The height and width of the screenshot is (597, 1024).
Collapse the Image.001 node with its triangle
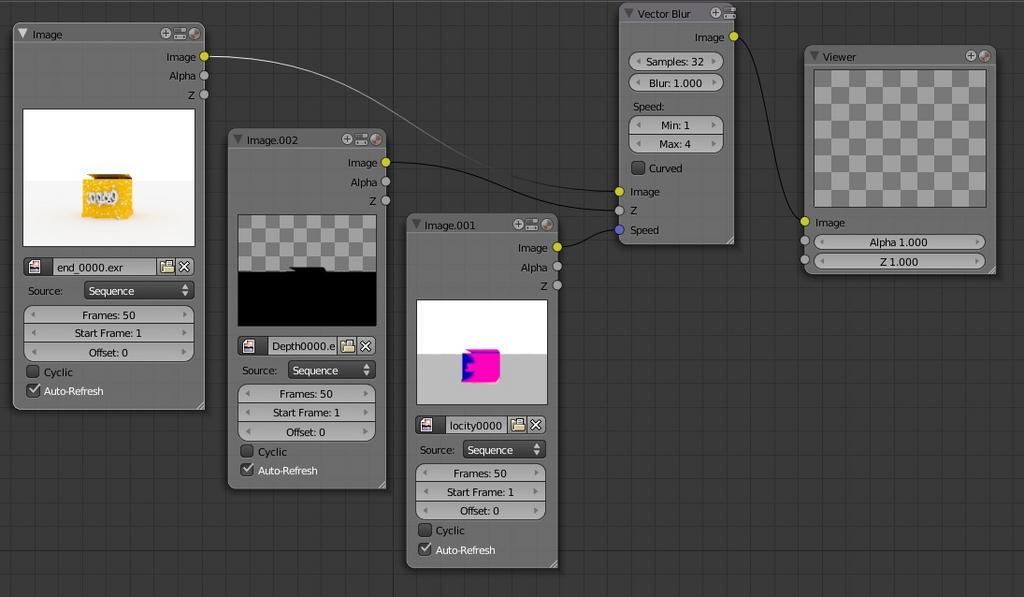click(x=415, y=224)
